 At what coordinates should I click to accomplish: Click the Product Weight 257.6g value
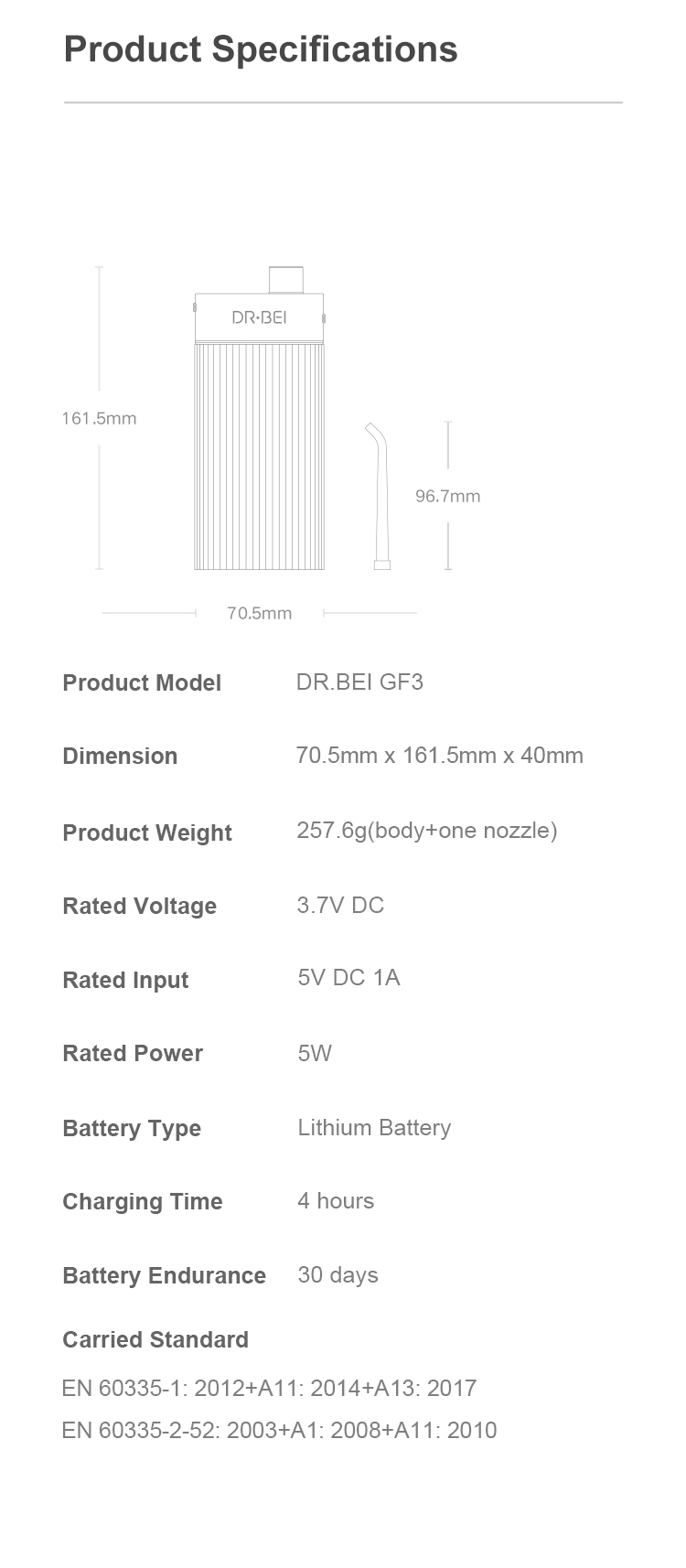(x=427, y=831)
